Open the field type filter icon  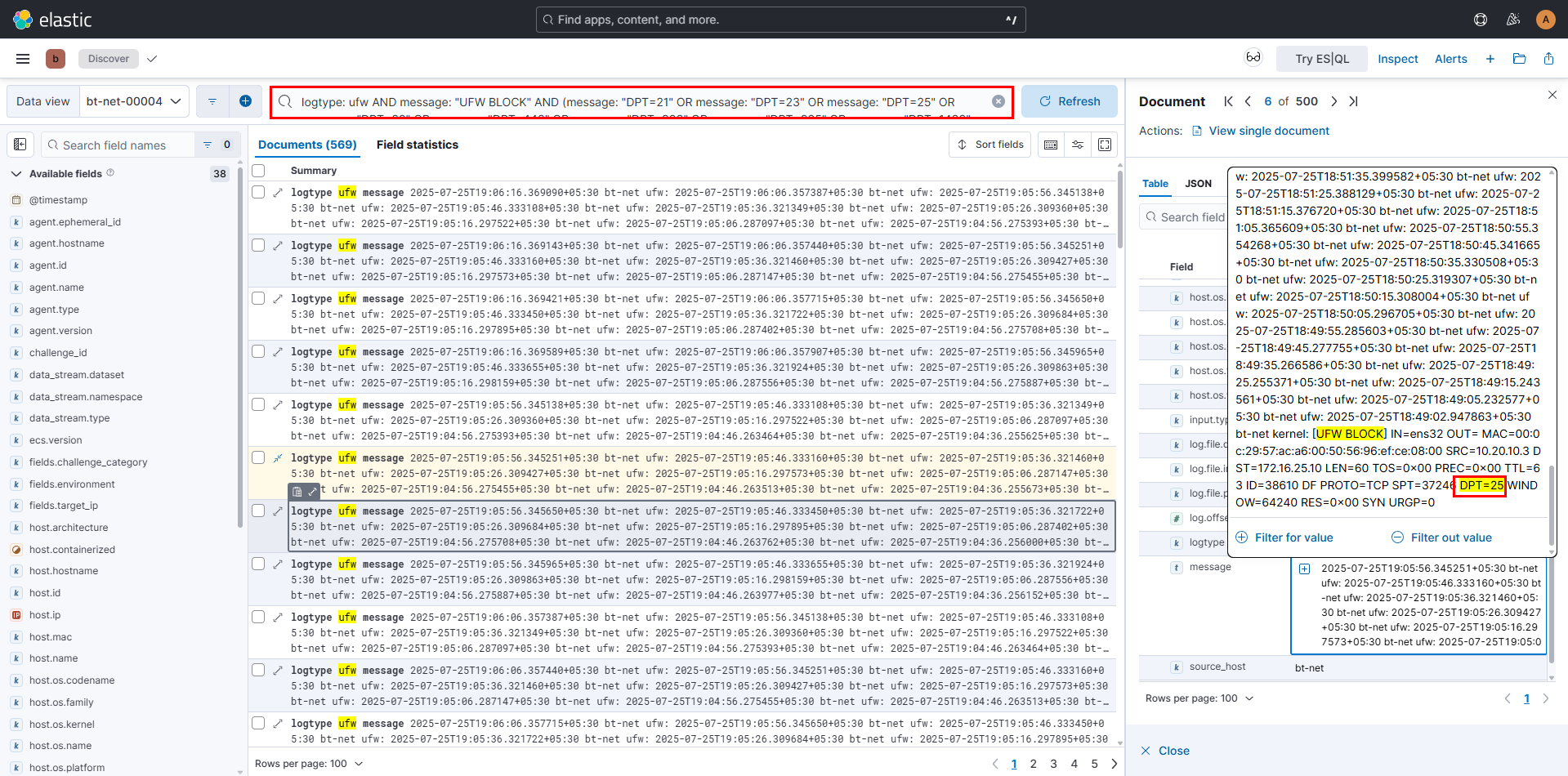tap(208, 145)
